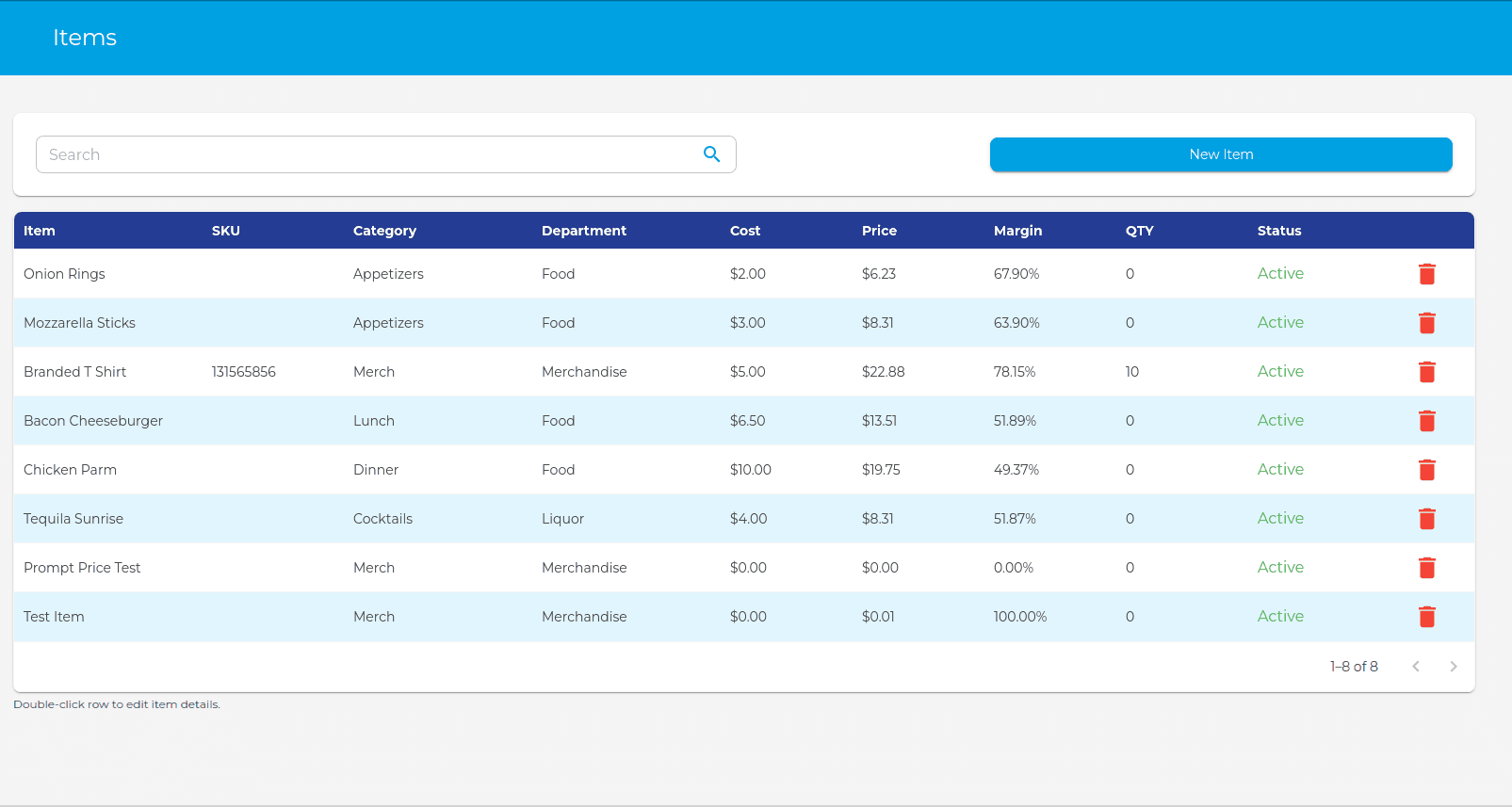This screenshot has height=807, width=1512.
Task: Sort table by Price column
Action: (879, 231)
